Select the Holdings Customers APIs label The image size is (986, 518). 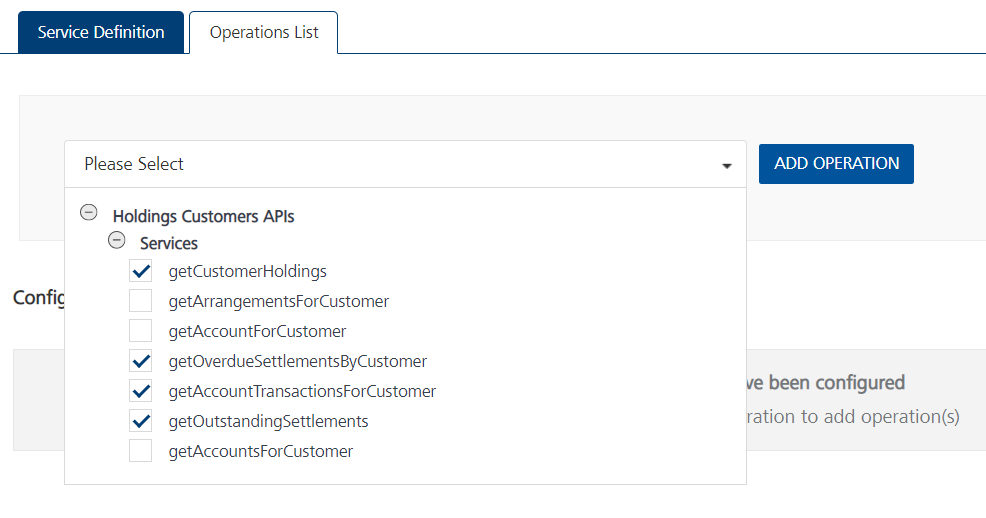coord(203,216)
